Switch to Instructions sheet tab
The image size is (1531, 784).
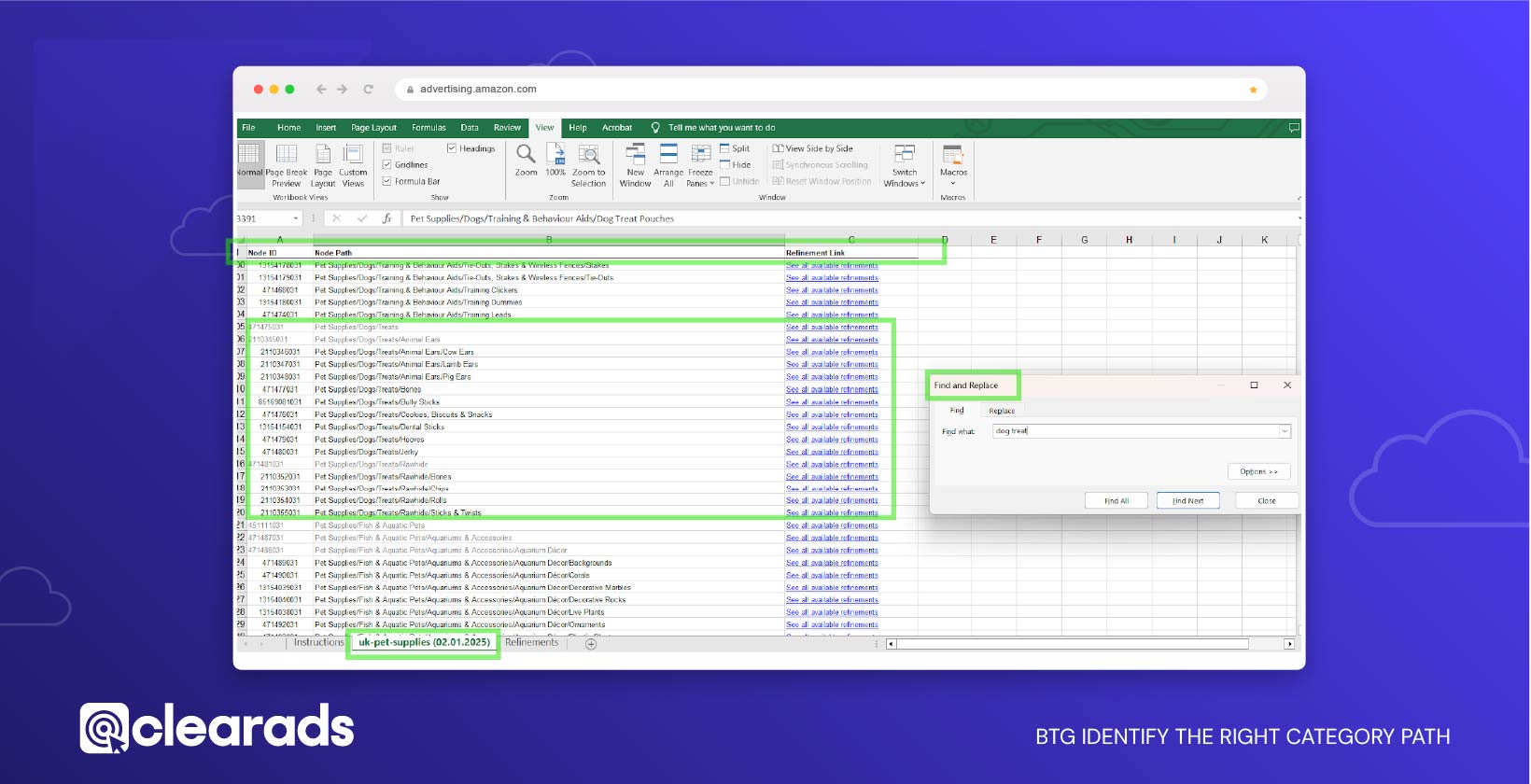318,643
